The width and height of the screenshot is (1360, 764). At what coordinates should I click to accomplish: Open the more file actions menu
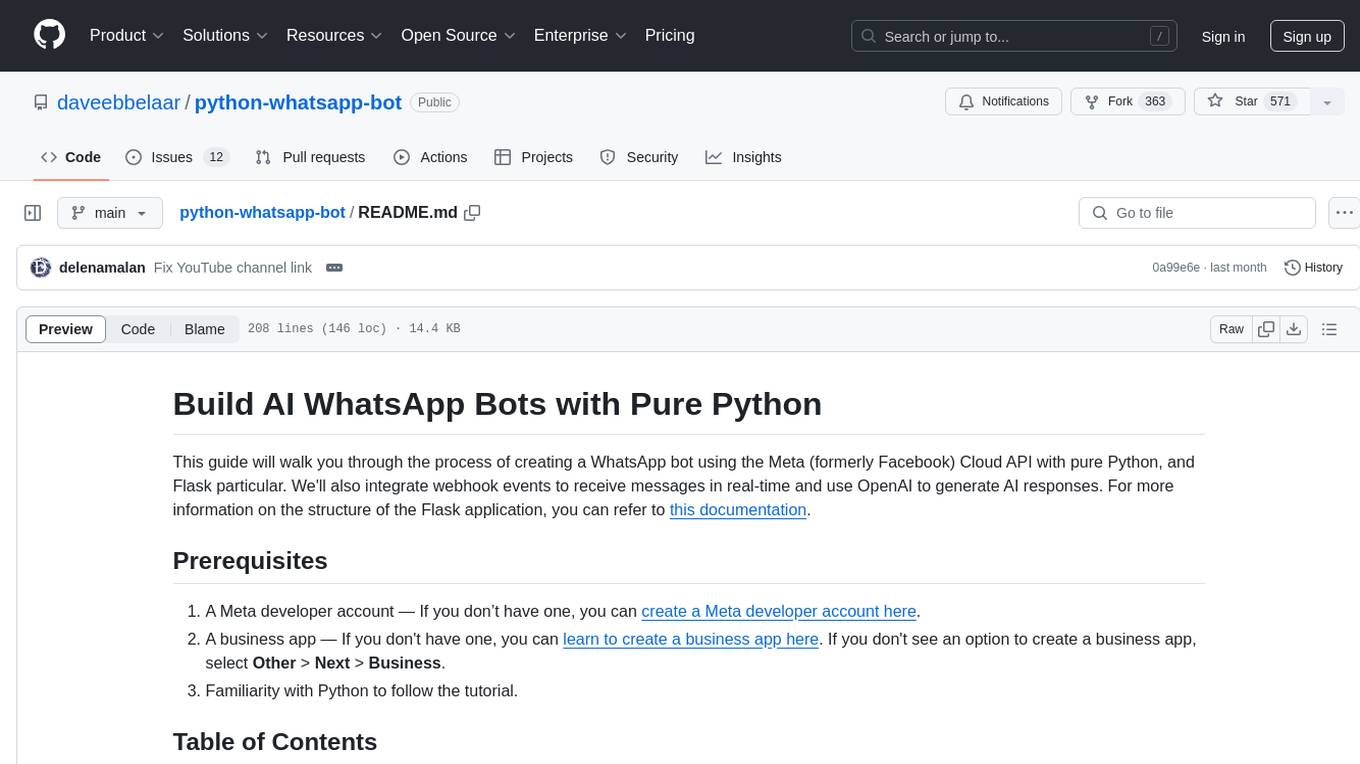point(1344,213)
